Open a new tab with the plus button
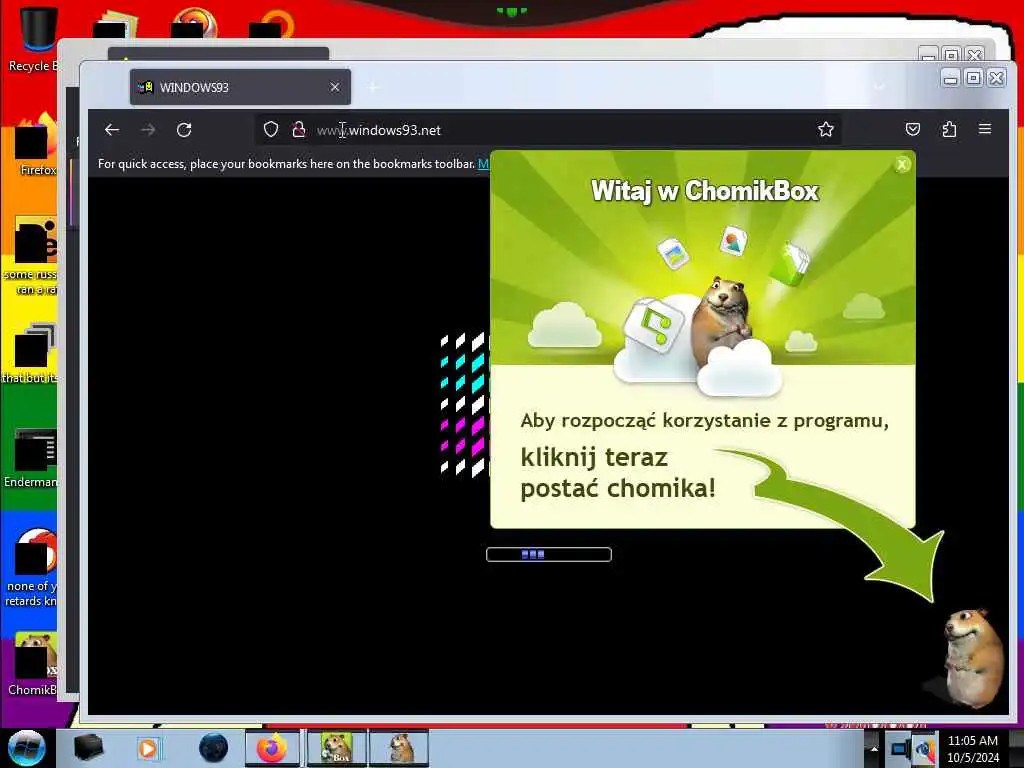Image resolution: width=1024 pixels, height=768 pixels. [373, 87]
